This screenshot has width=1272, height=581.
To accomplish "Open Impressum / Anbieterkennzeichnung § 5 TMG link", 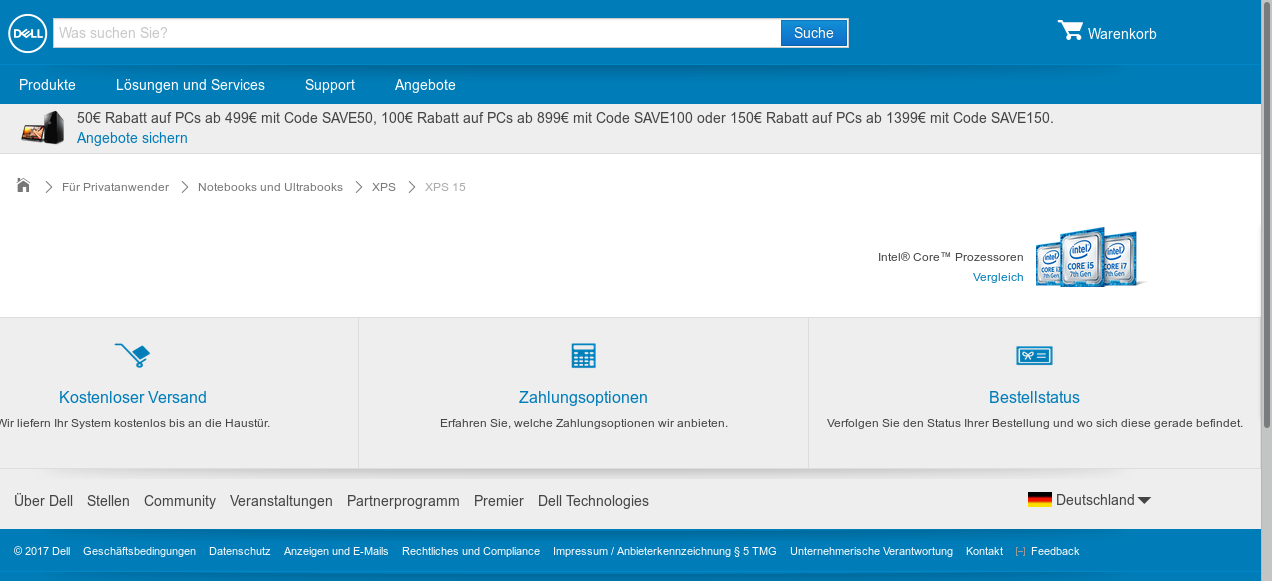I will coord(665,552).
